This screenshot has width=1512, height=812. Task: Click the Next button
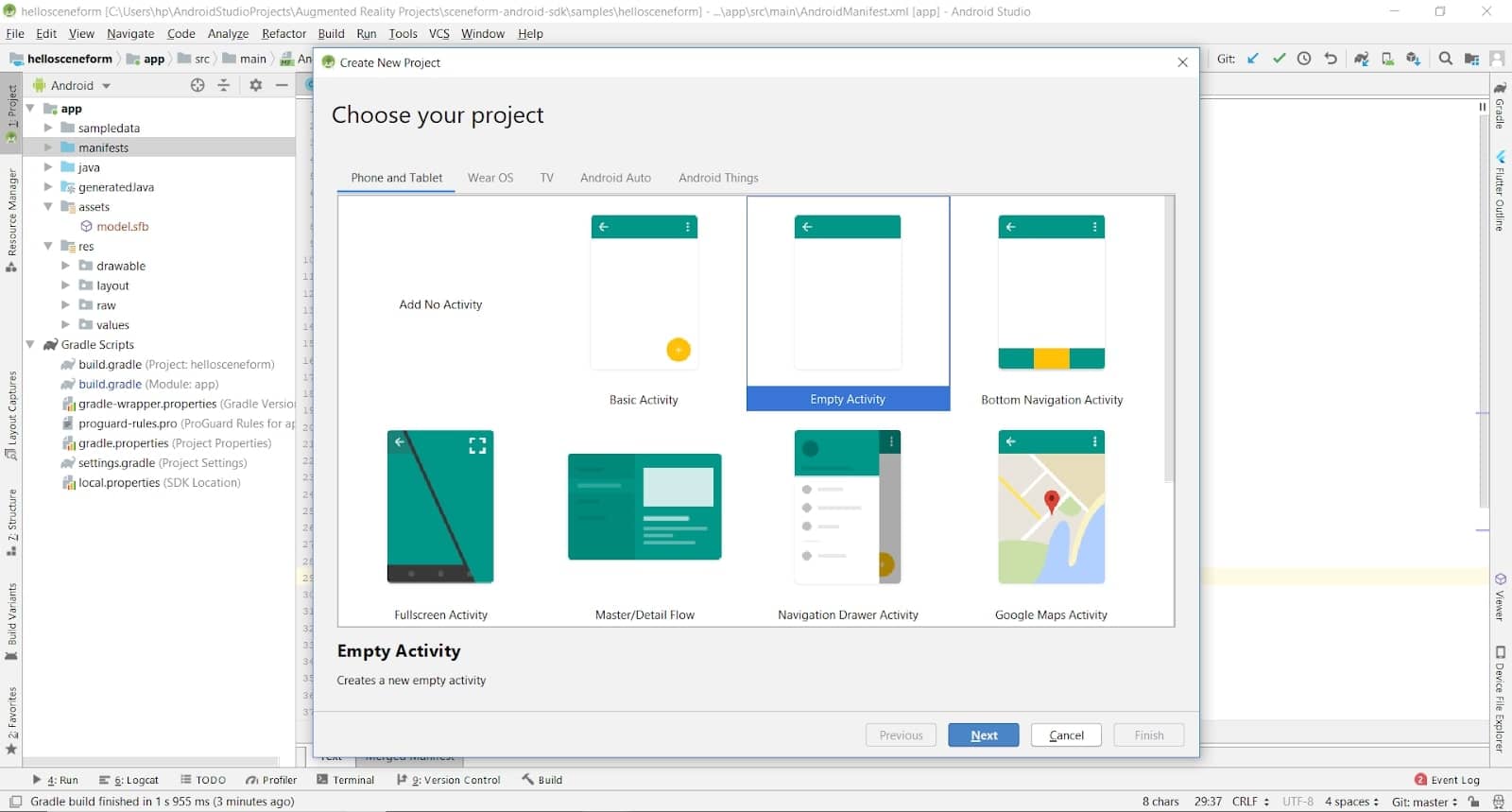pos(983,735)
